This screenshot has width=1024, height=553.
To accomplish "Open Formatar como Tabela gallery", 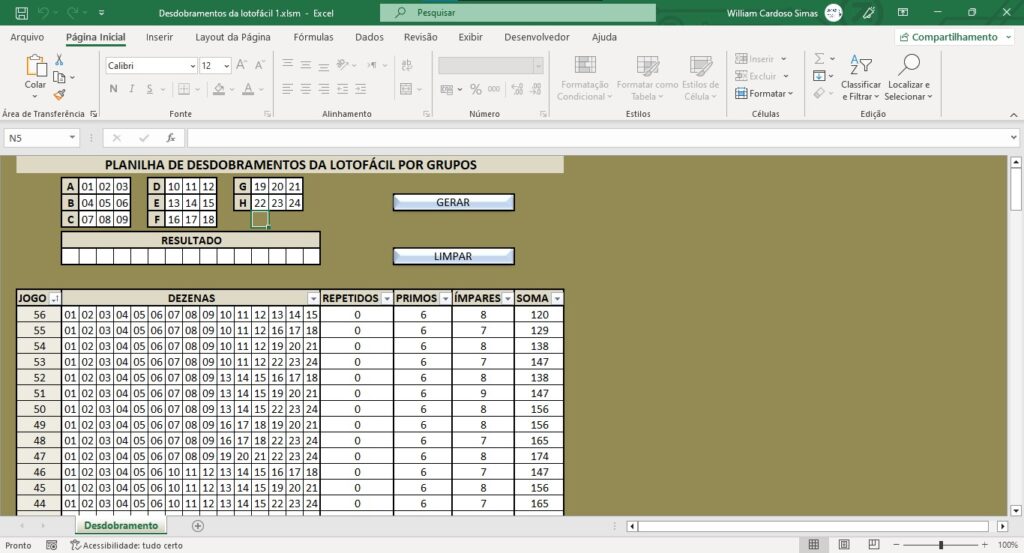I will point(647,78).
